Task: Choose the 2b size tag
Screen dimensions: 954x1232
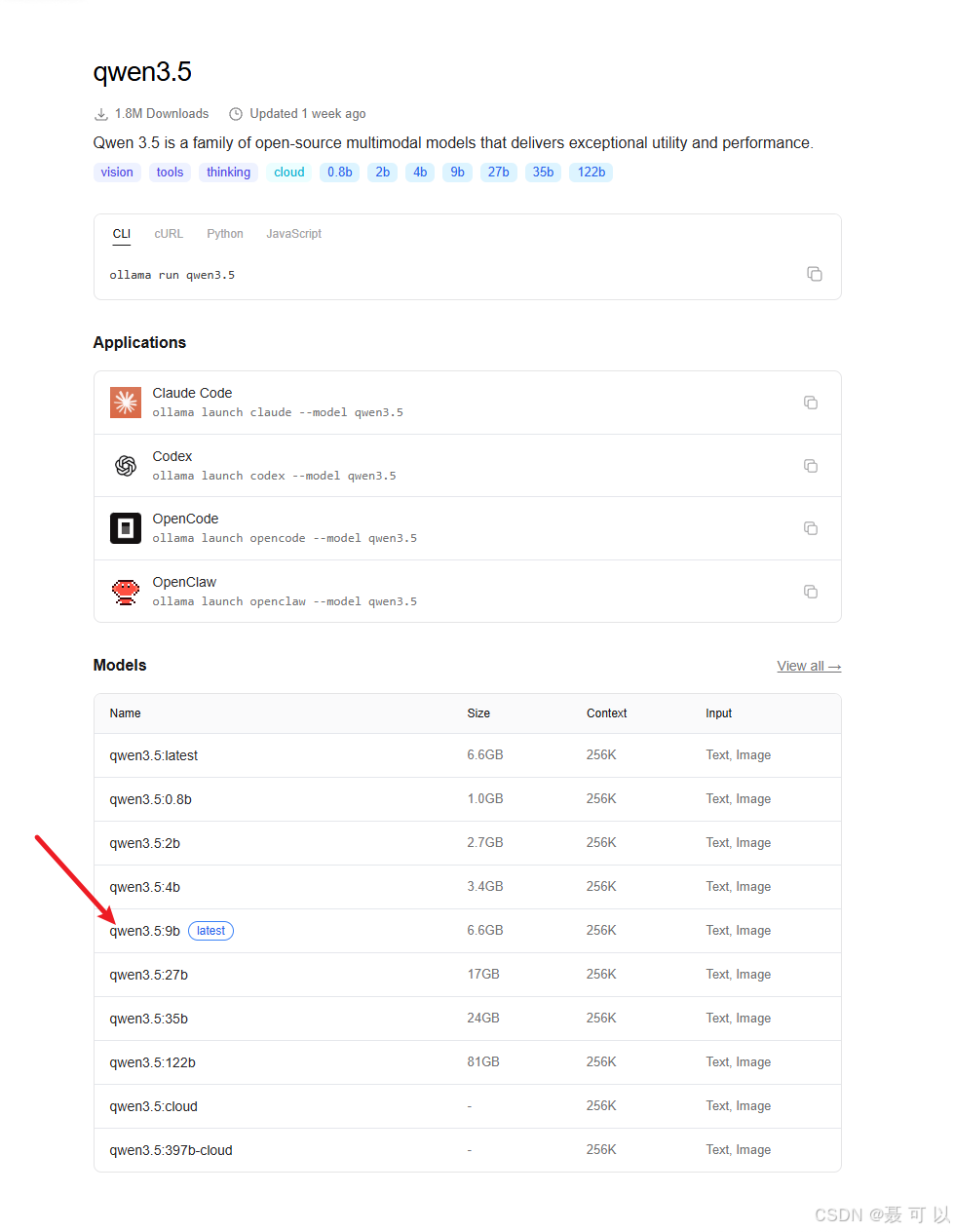Action: (x=383, y=173)
